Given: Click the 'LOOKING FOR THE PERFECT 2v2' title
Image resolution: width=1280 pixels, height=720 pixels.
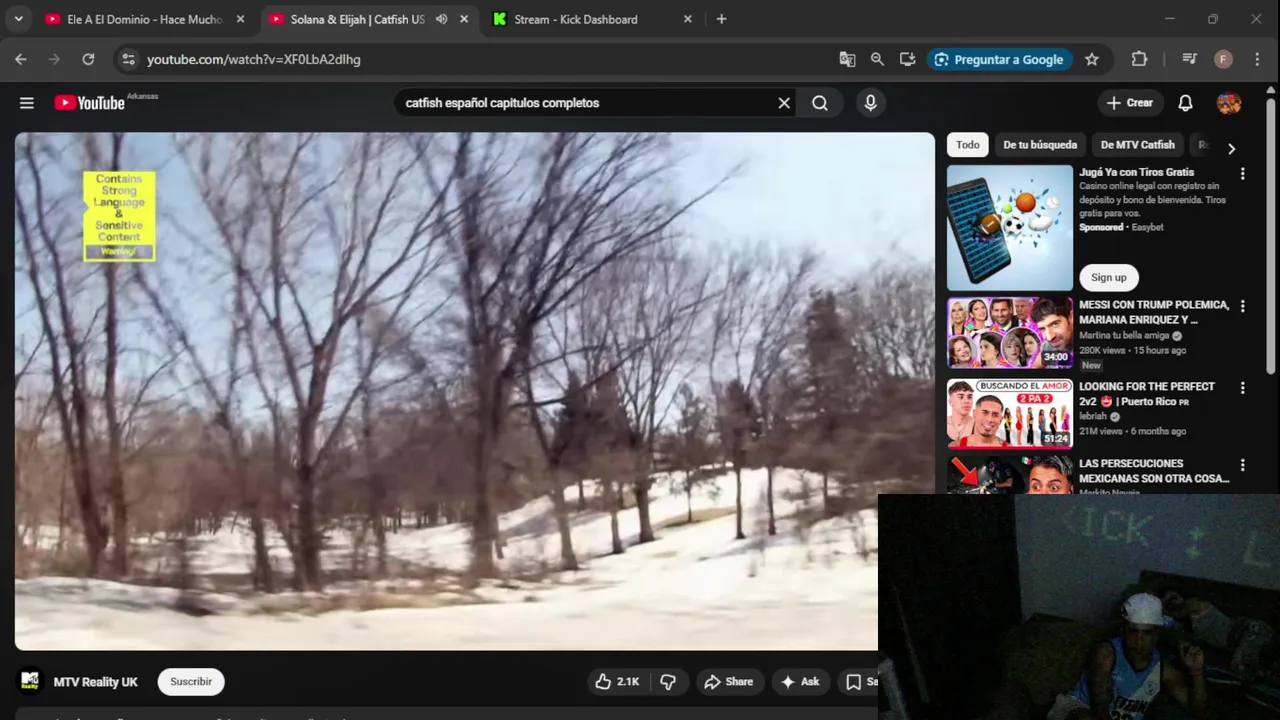Looking at the screenshot, I should [x=1147, y=394].
